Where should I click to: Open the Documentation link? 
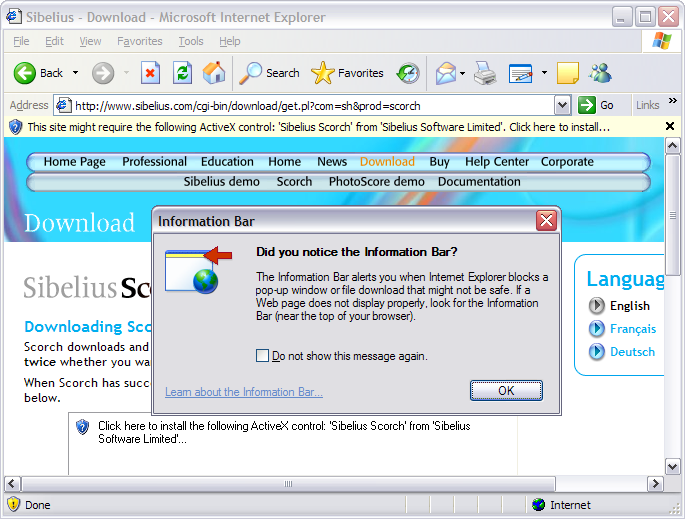[479, 181]
